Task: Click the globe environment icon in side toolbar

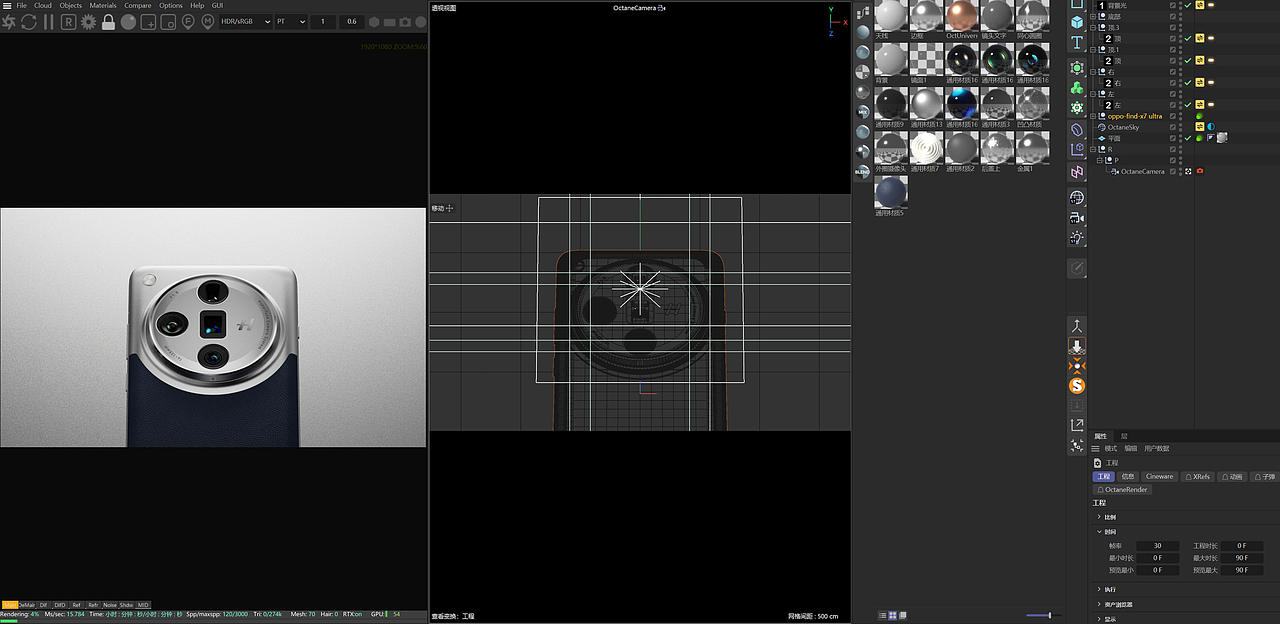Action: (x=1077, y=198)
